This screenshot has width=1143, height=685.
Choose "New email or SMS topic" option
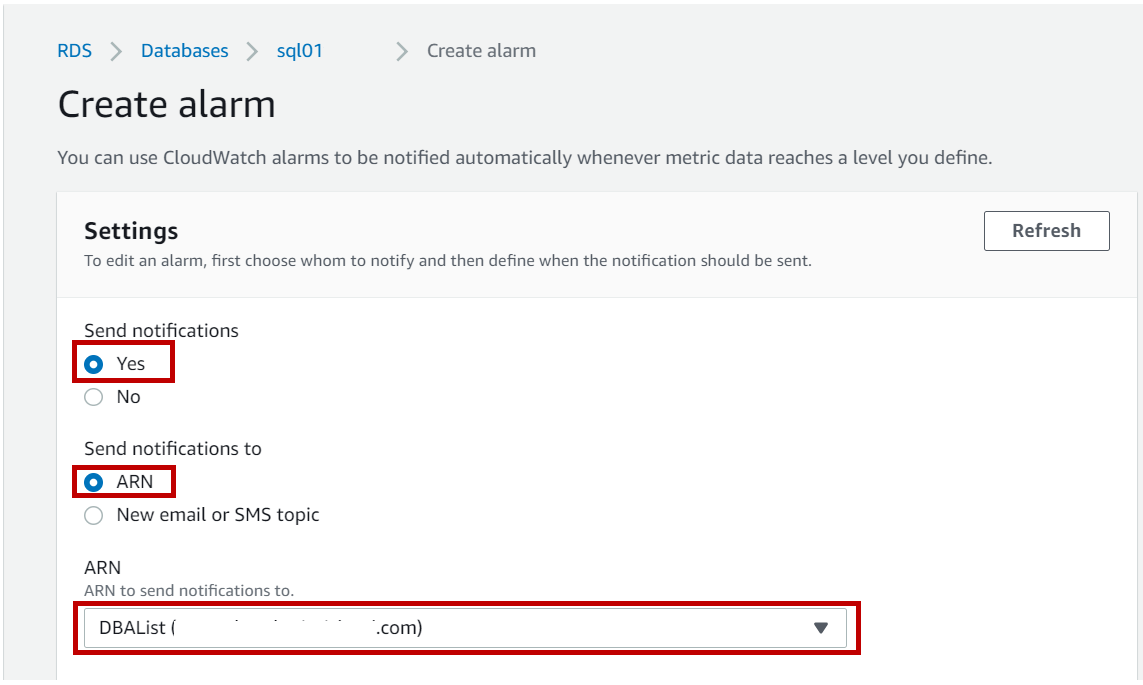[x=94, y=515]
